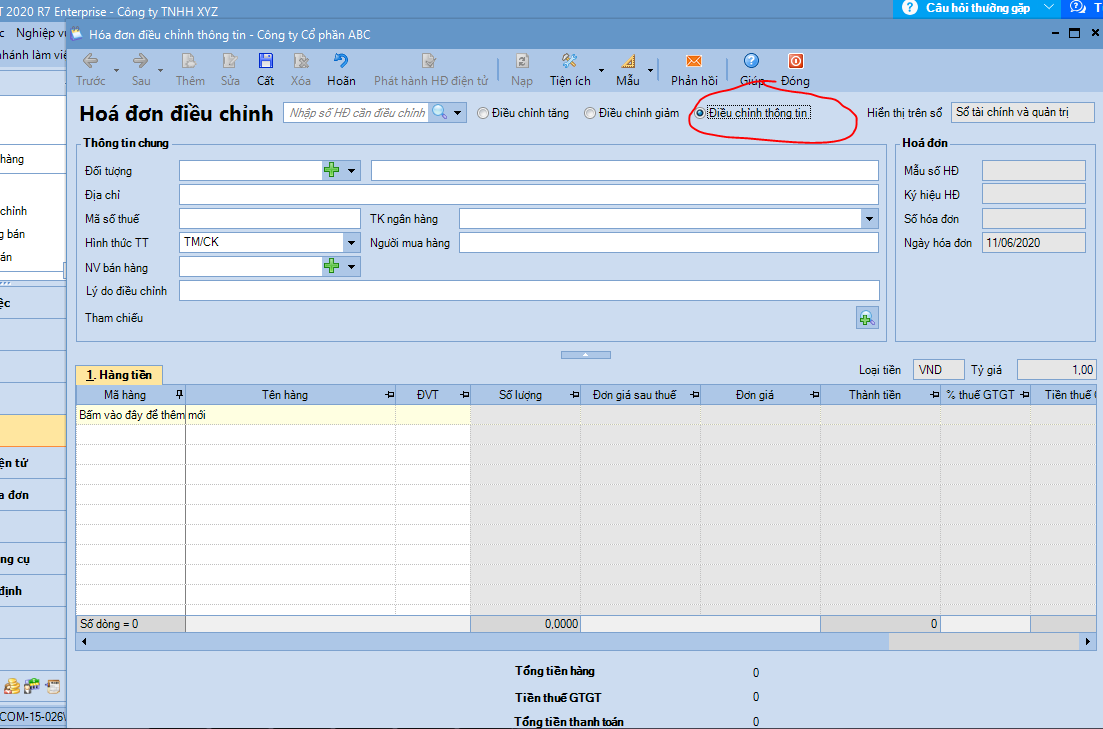
Task: Open the Tiện ích tools icon
Action: pyautogui.click(x=570, y=61)
